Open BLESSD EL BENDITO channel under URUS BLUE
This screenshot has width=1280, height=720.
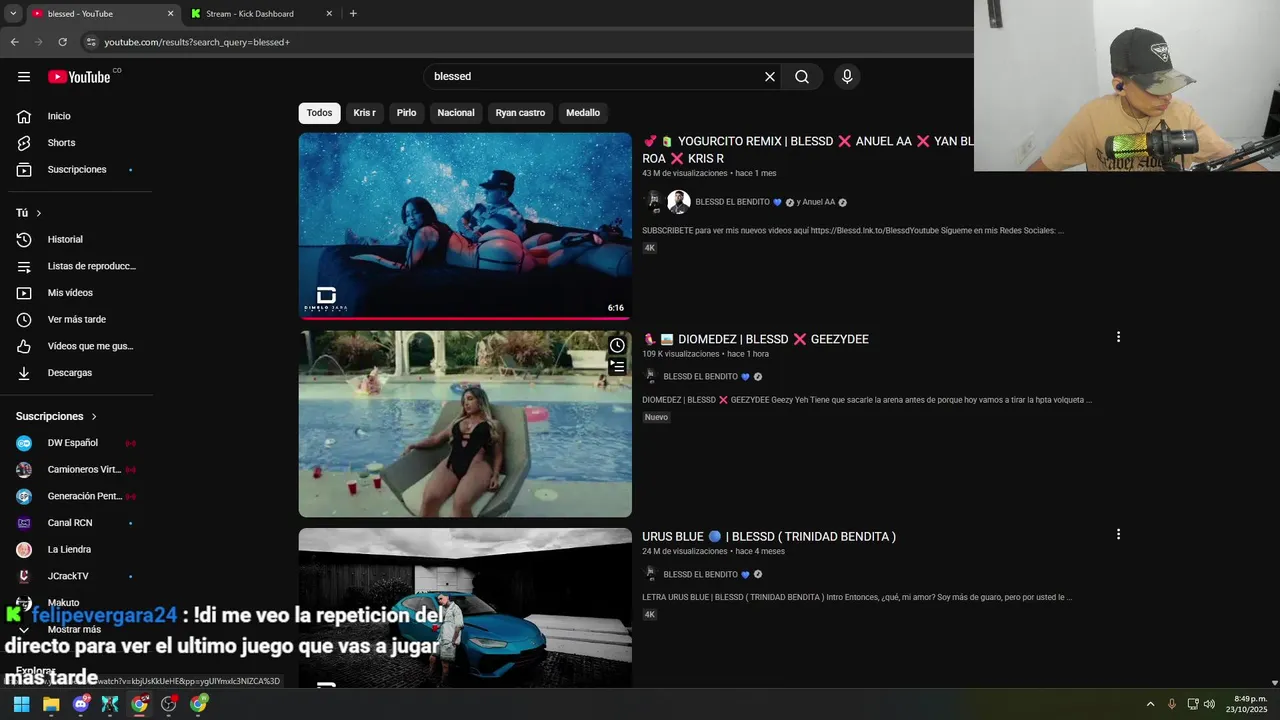[700, 575]
